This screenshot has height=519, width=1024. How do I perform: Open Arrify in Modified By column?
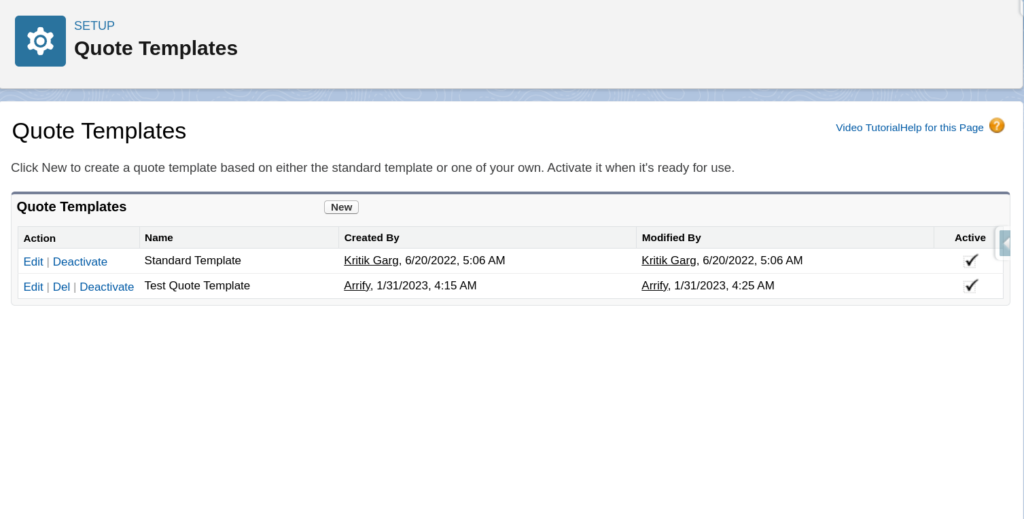(655, 285)
